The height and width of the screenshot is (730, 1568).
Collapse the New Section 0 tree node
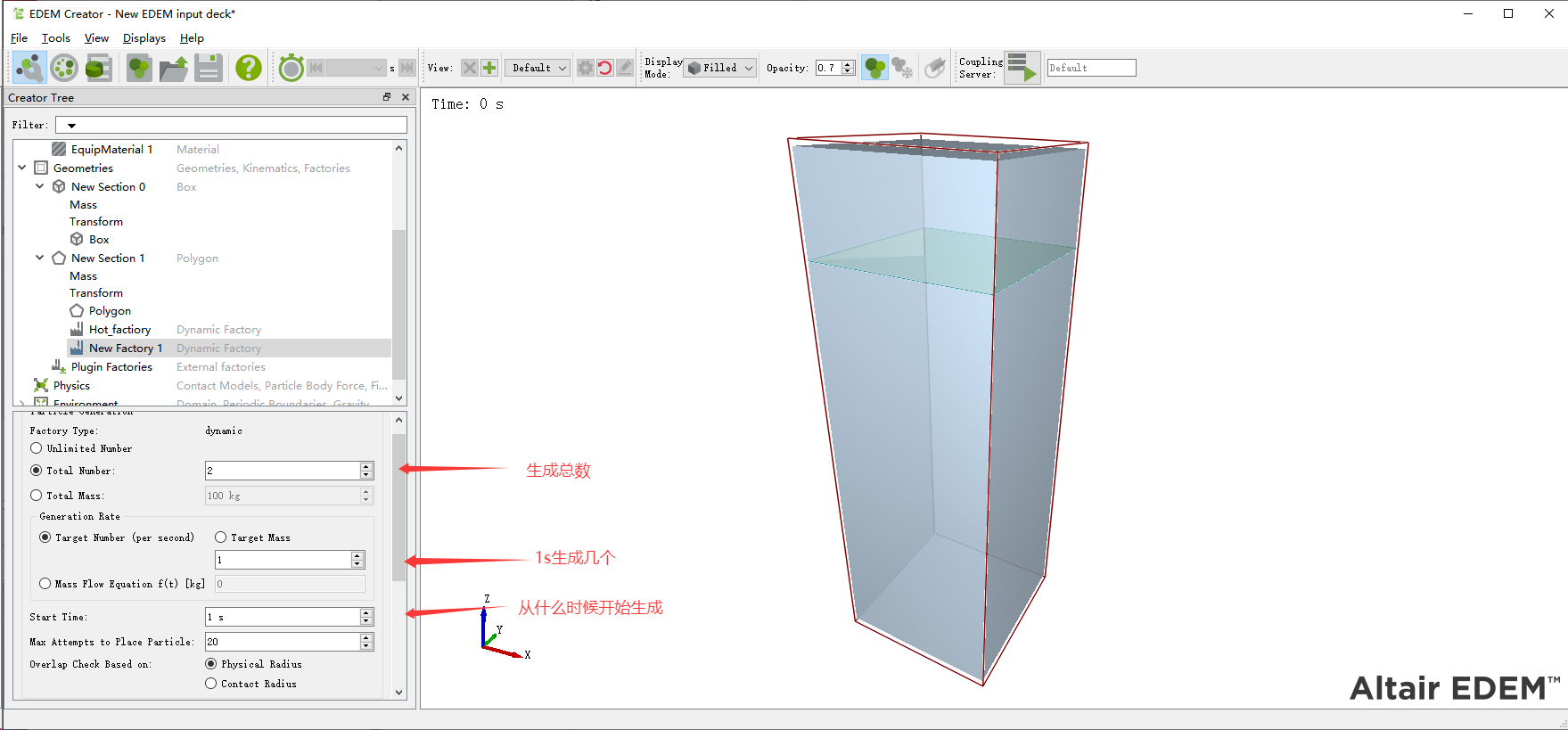pos(39,186)
